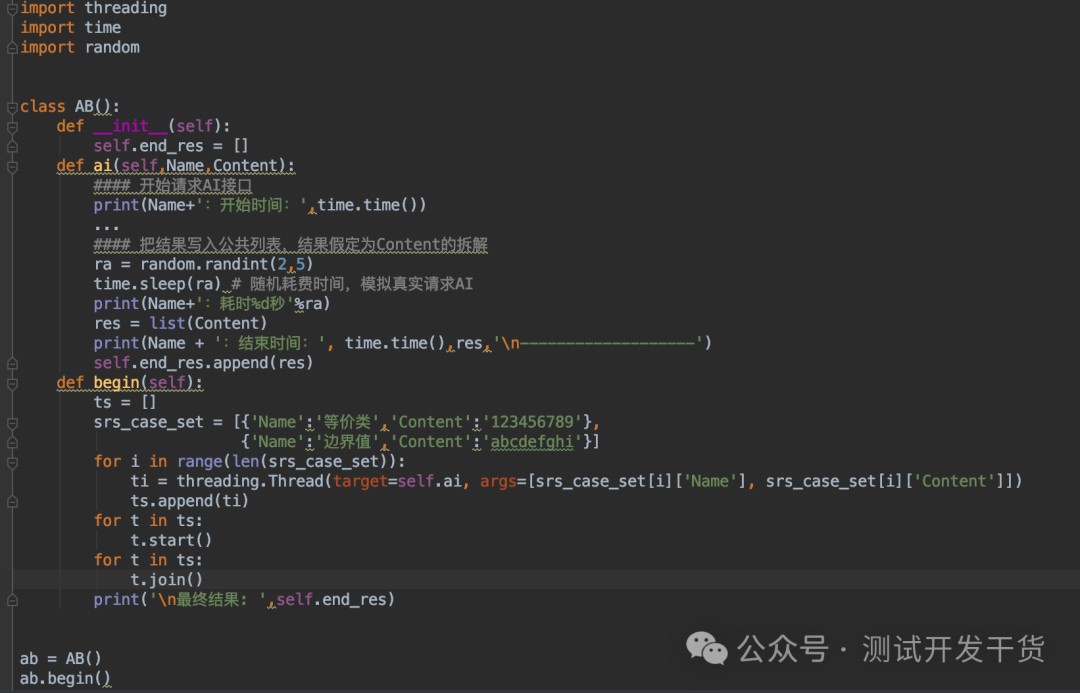Collapse the 'def __init__(self)' fold marker

[12, 127]
